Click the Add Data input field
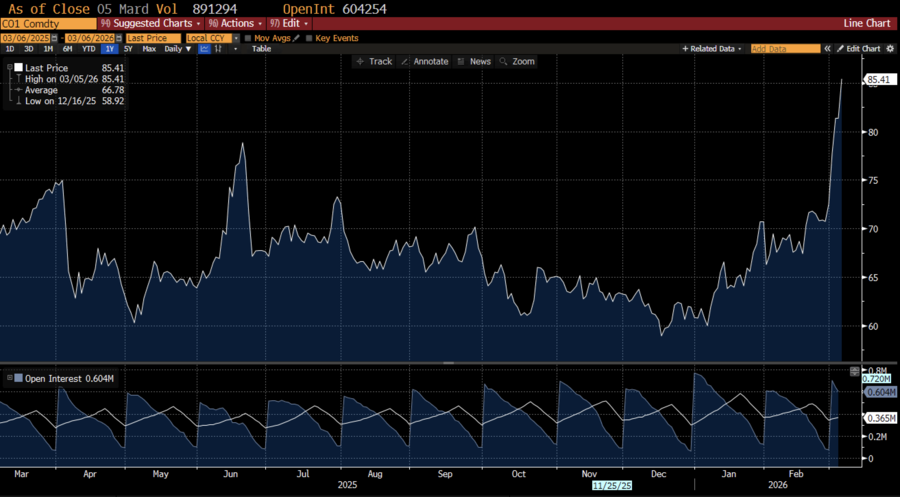Viewport: 900px width, 497px height. (x=785, y=48)
